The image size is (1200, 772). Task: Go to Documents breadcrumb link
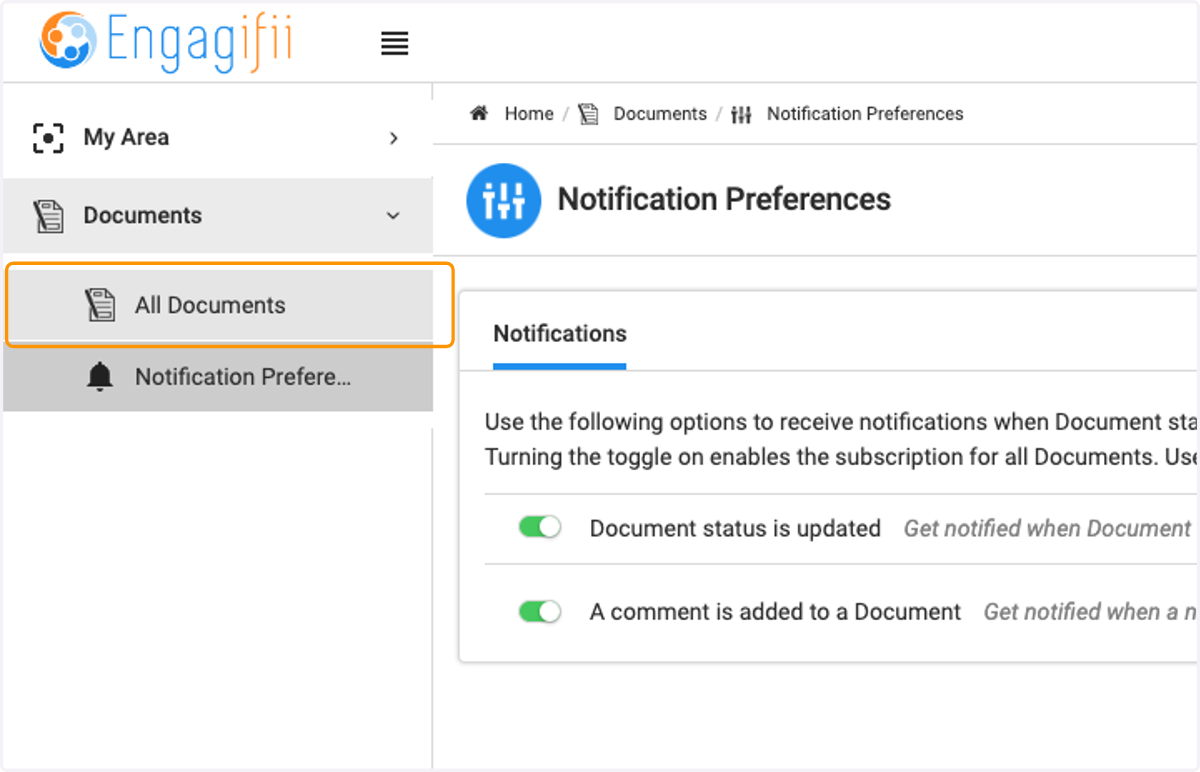click(x=660, y=114)
